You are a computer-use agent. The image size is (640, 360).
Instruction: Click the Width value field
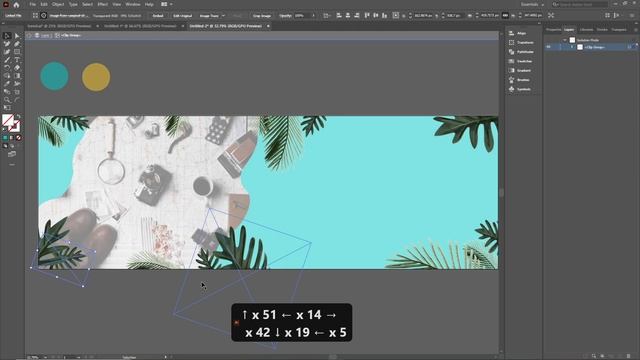point(490,16)
